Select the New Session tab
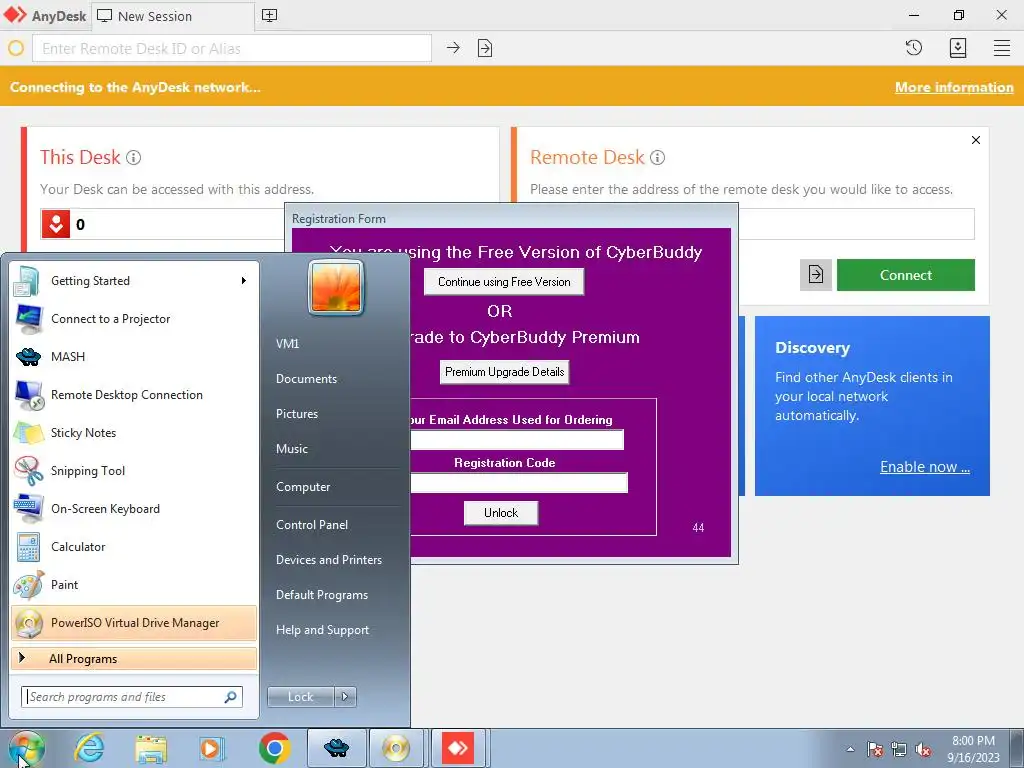Screen dimensions: 1024x768 click(x=172, y=16)
